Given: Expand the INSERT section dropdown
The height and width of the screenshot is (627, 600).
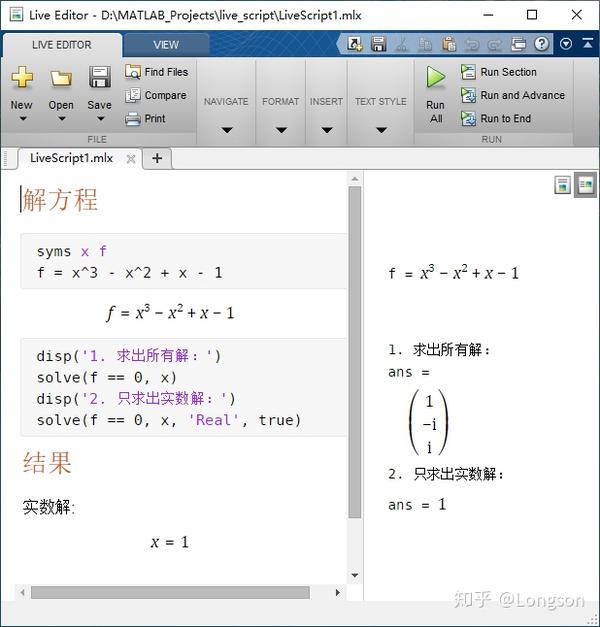Looking at the screenshot, I should (327, 130).
